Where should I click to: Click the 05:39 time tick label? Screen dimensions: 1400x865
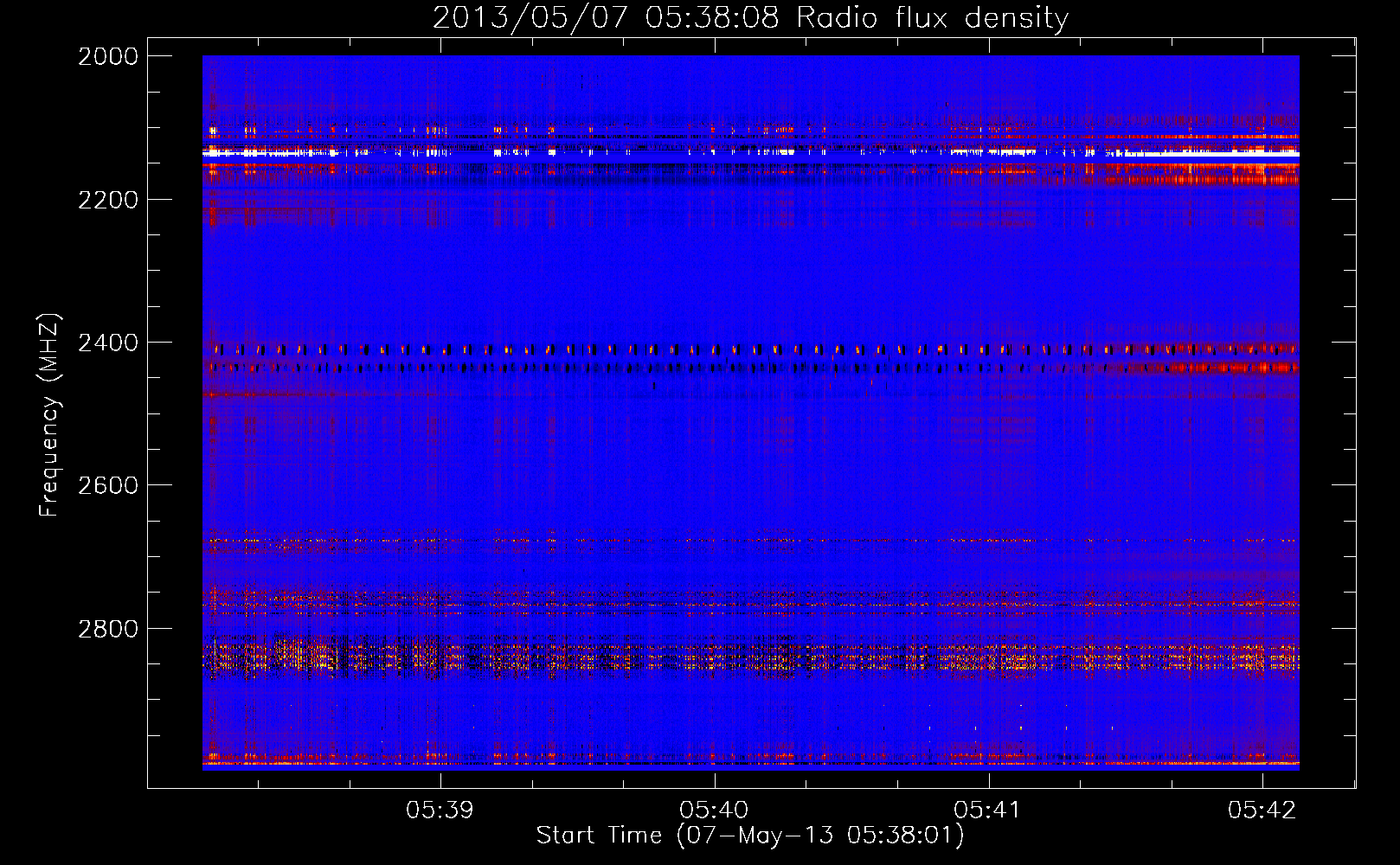[x=440, y=810]
